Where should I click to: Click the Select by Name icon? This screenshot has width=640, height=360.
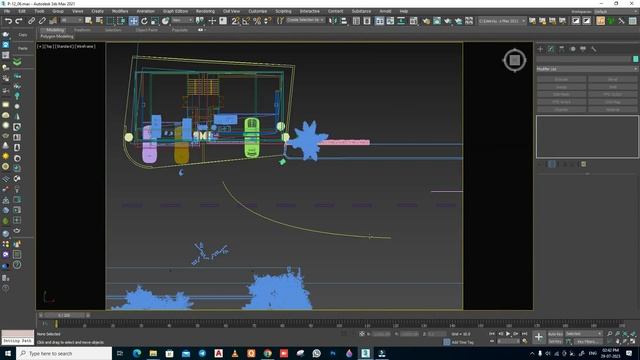pyautogui.click(x=99, y=21)
